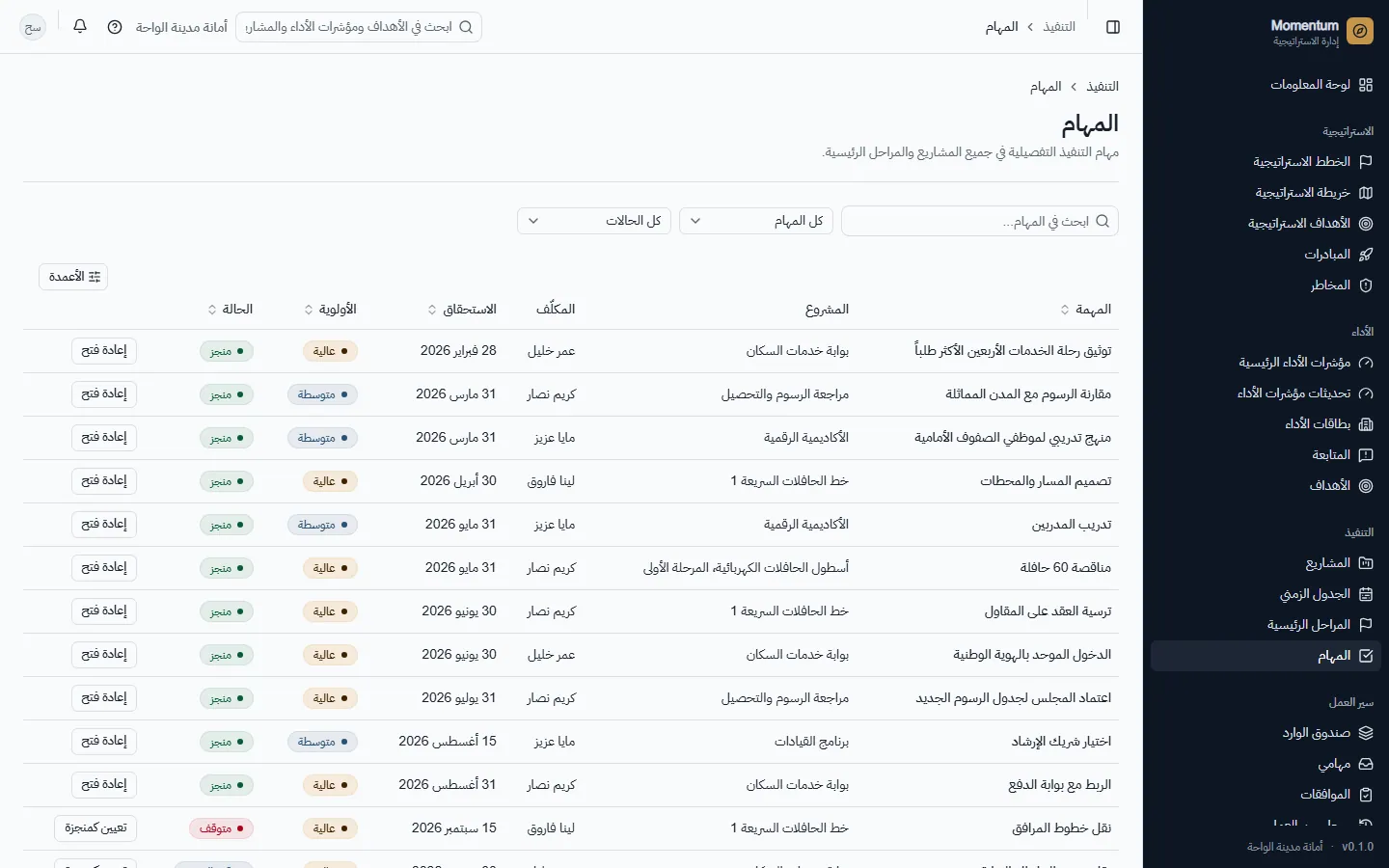Click the صندوق الوارد inbox layers icon
The height and width of the screenshot is (868, 1389).
tap(1366, 733)
